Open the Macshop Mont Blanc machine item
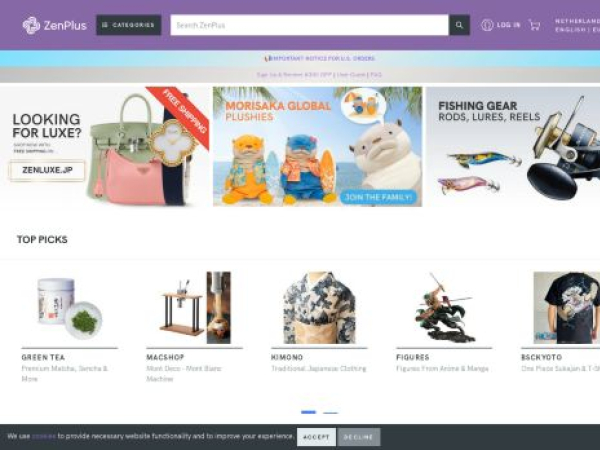The height and width of the screenshot is (450, 600). [x=194, y=308]
